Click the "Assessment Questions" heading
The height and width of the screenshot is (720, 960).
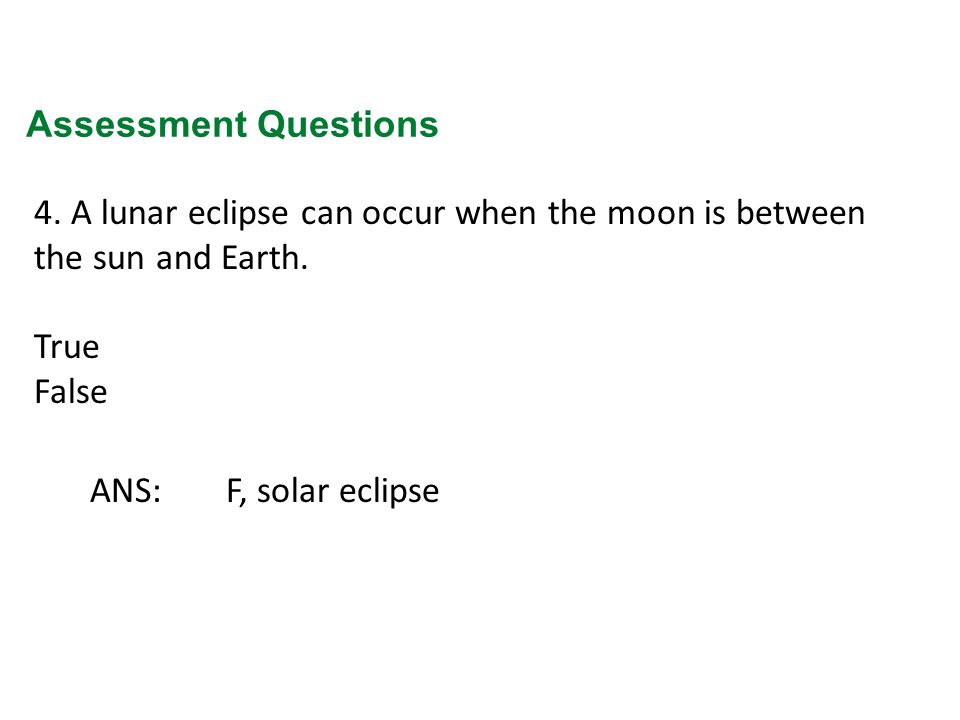pyautogui.click(x=232, y=126)
